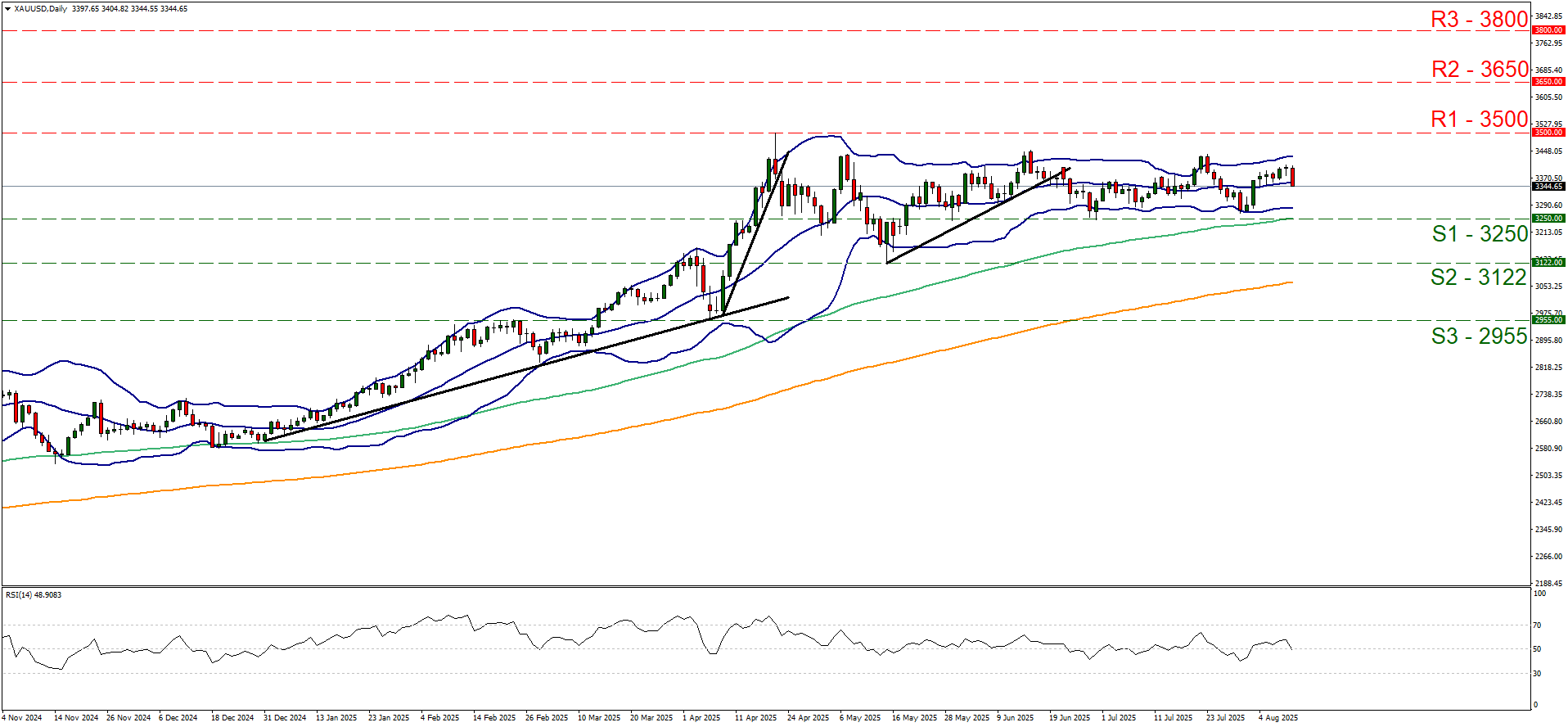Image resolution: width=1568 pixels, height=727 pixels.
Task: Click the 20 Mar 2025 date label
Action: click(651, 718)
